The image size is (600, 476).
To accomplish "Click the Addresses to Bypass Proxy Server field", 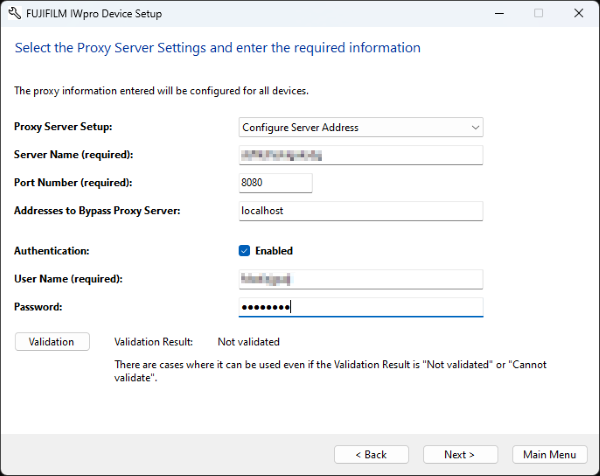I will 361,211.
